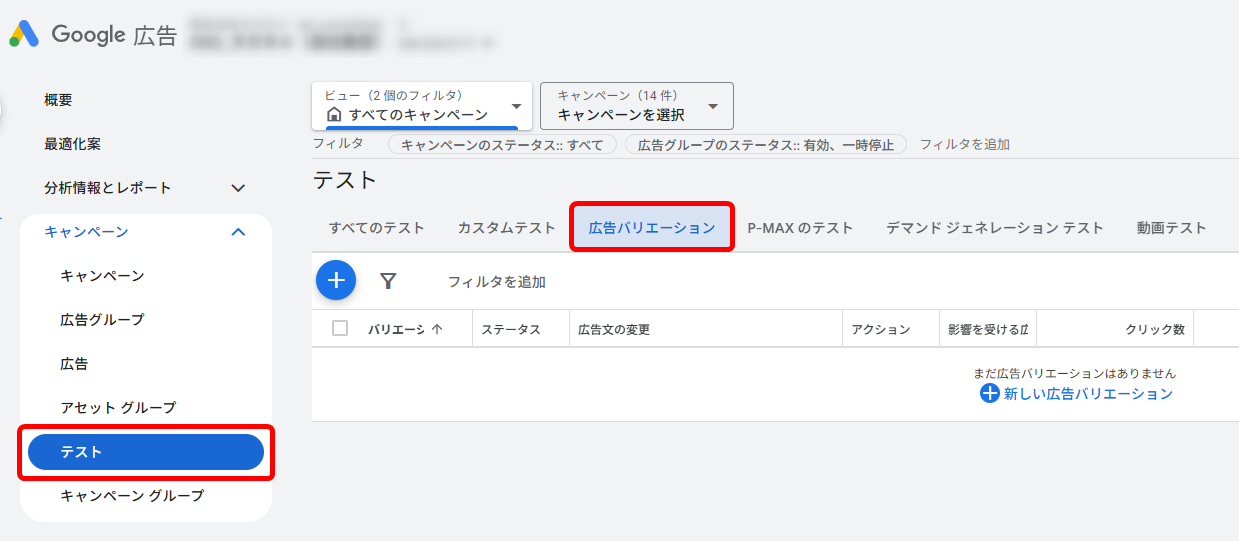Click クリック数 column header
Viewport: 1239px width, 541px height.
1155,329
